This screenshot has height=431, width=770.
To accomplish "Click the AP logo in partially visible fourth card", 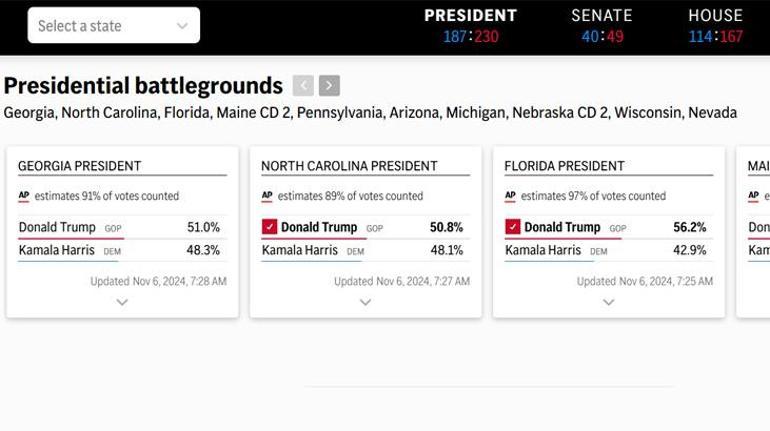I will point(753,196).
